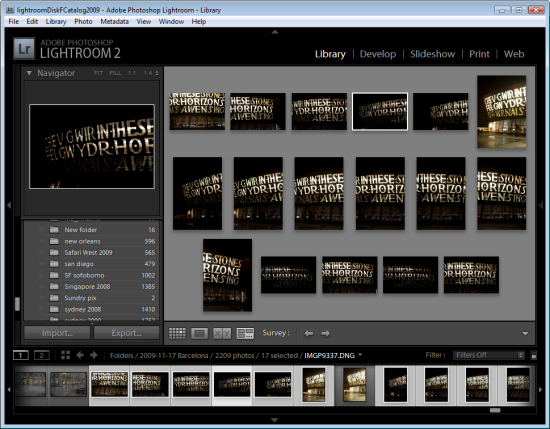Select the new orleans folder
The width and height of the screenshot is (550, 429).
[91, 241]
